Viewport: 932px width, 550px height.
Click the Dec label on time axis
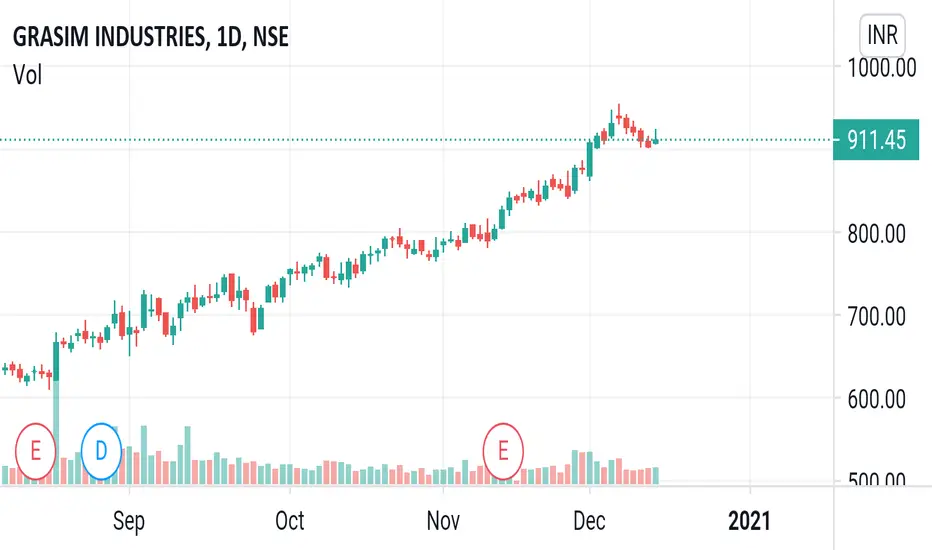click(x=589, y=521)
